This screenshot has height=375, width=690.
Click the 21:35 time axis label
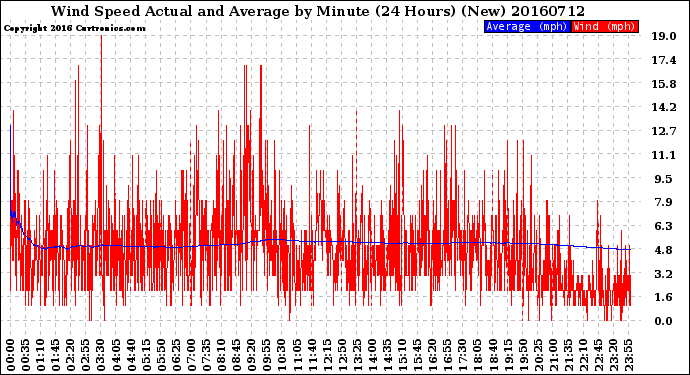pos(568,355)
